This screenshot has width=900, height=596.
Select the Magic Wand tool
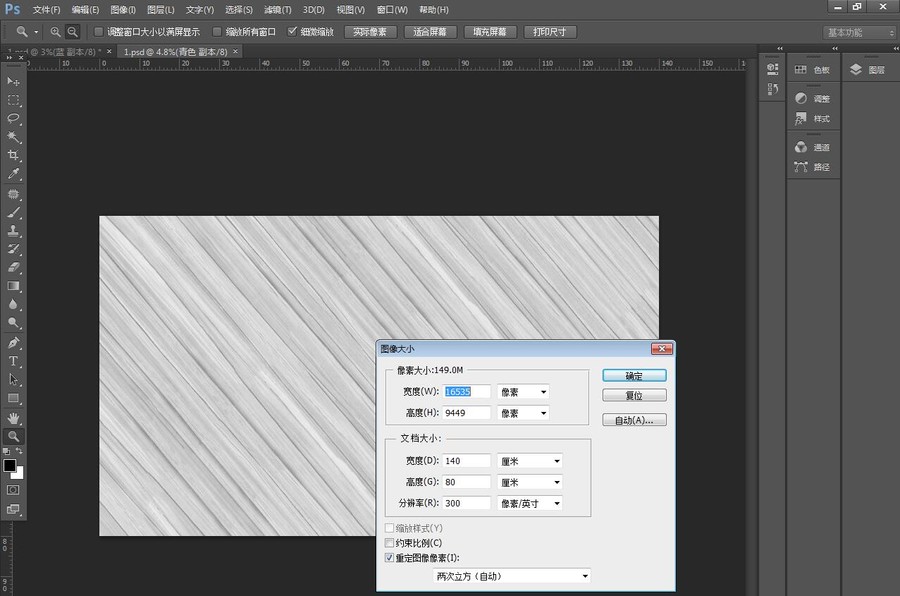(x=13, y=137)
